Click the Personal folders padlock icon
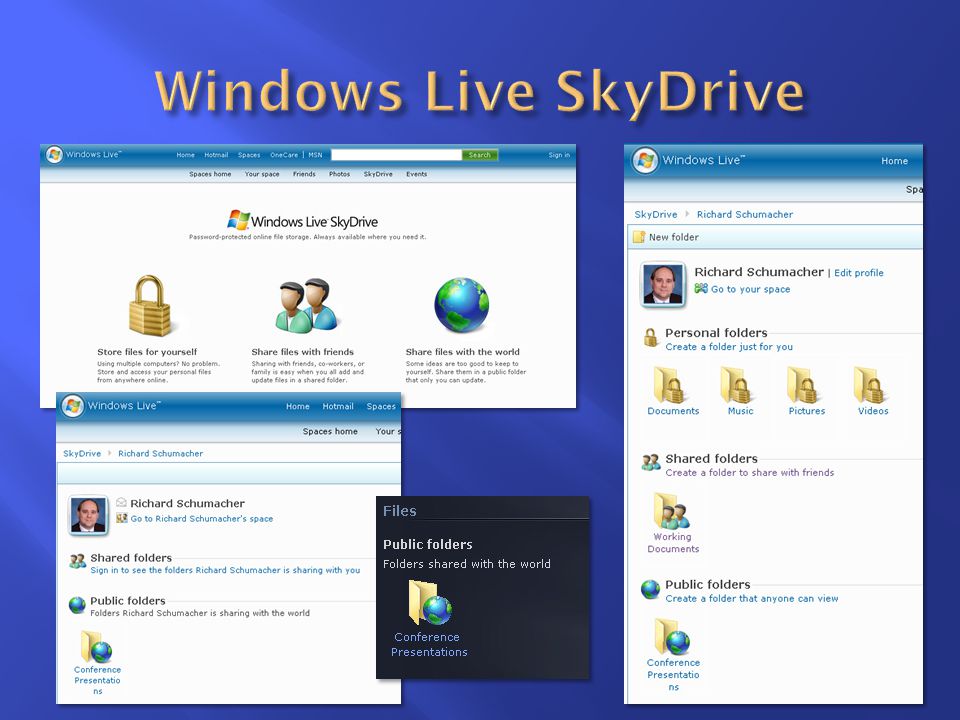Image resolution: width=960 pixels, height=720 pixels. tap(651, 337)
